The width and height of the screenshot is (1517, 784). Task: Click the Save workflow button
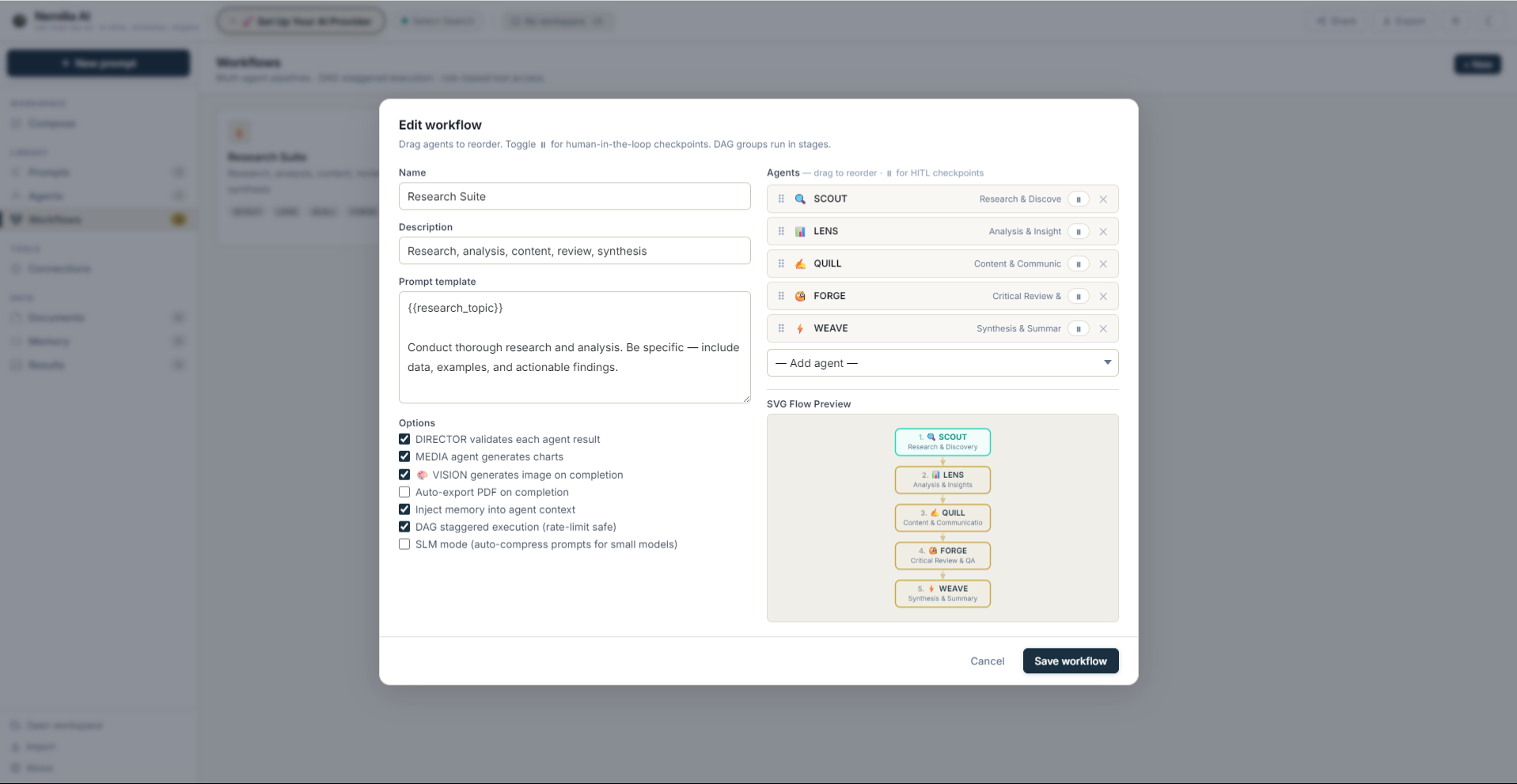click(x=1071, y=661)
